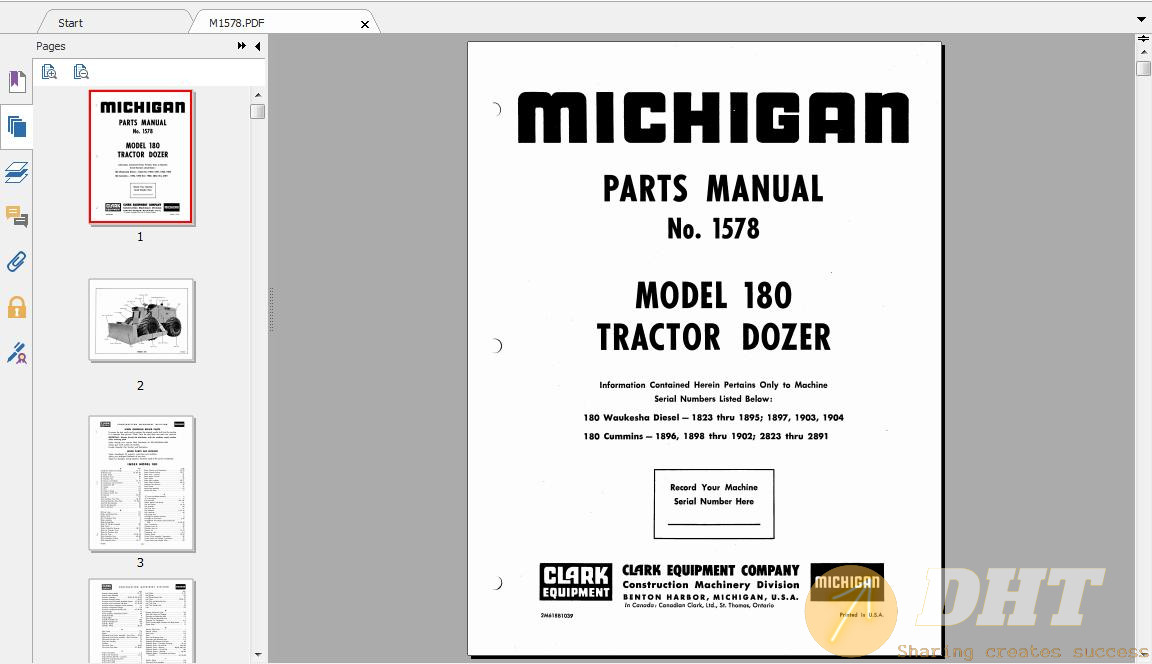
Task: Click the "MODEL 180" heading on the page
Action: [713, 296]
